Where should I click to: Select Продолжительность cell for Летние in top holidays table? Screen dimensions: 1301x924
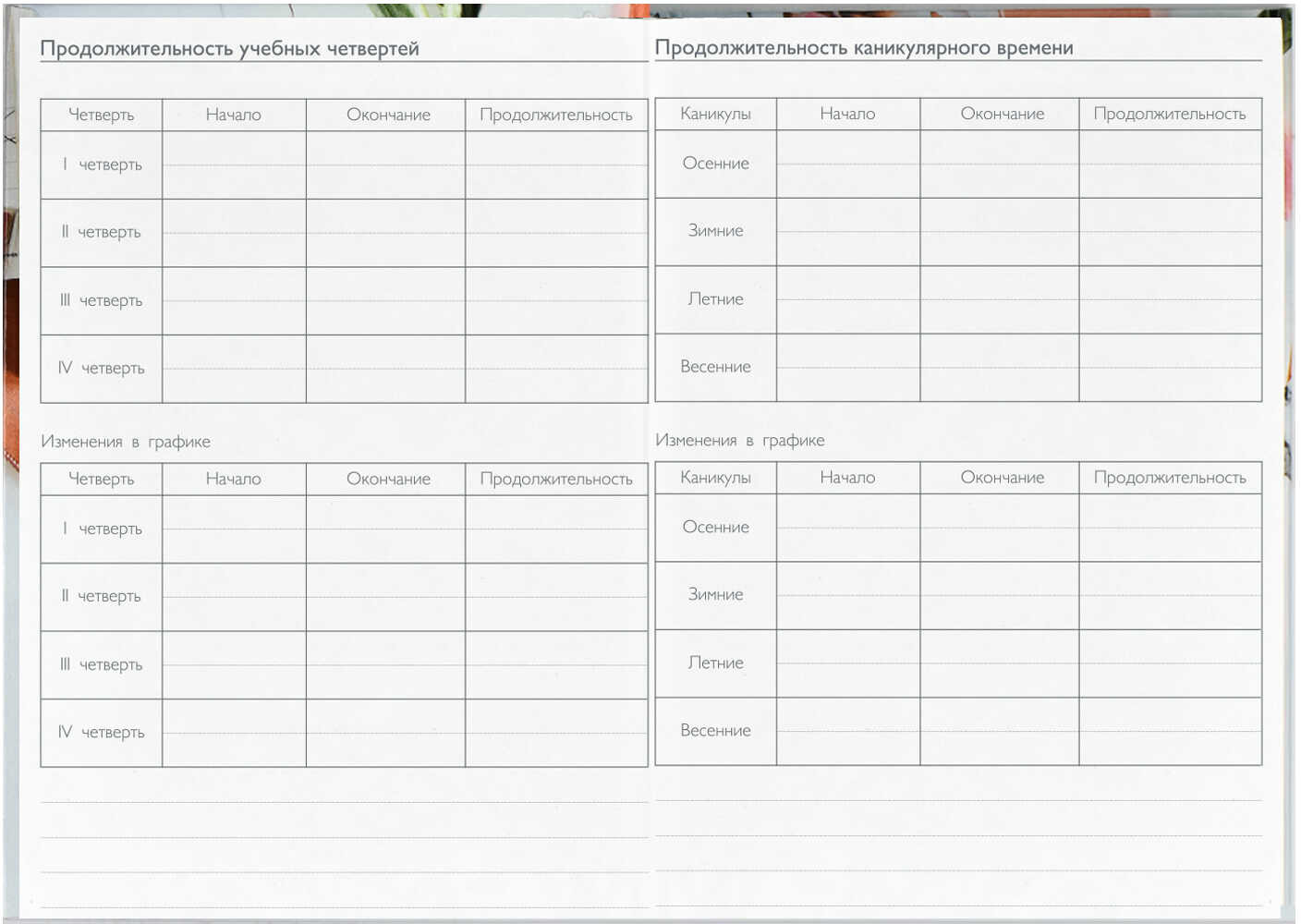tap(1170, 299)
